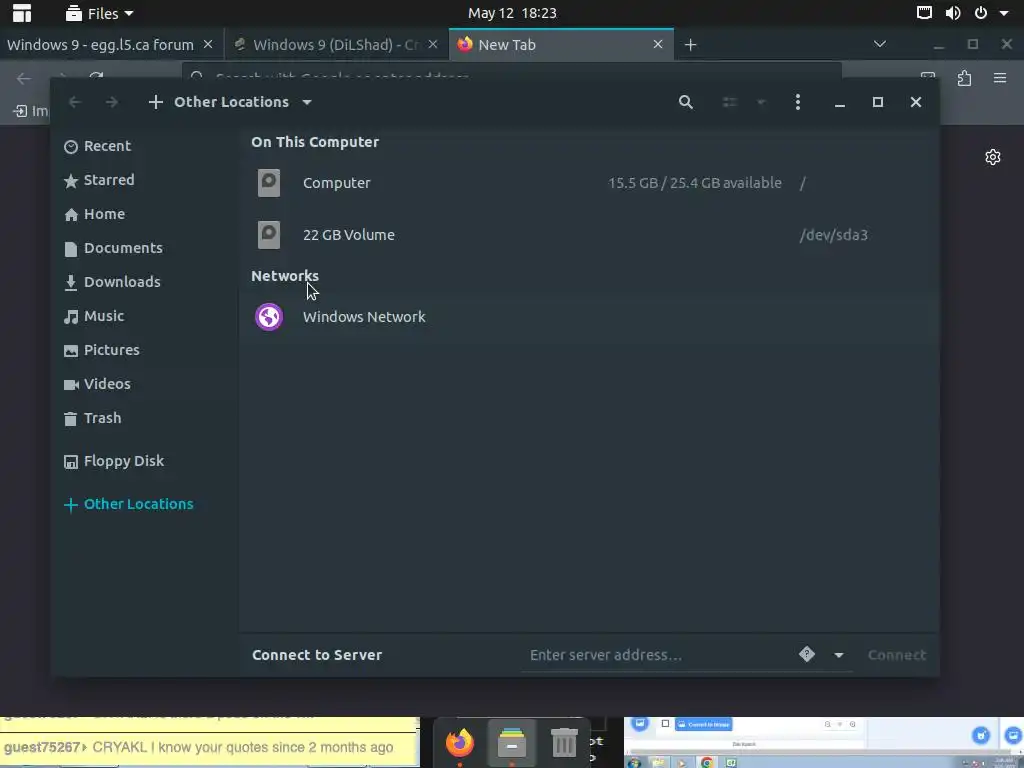Open Pictures folder in sidebar

point(102,350)
